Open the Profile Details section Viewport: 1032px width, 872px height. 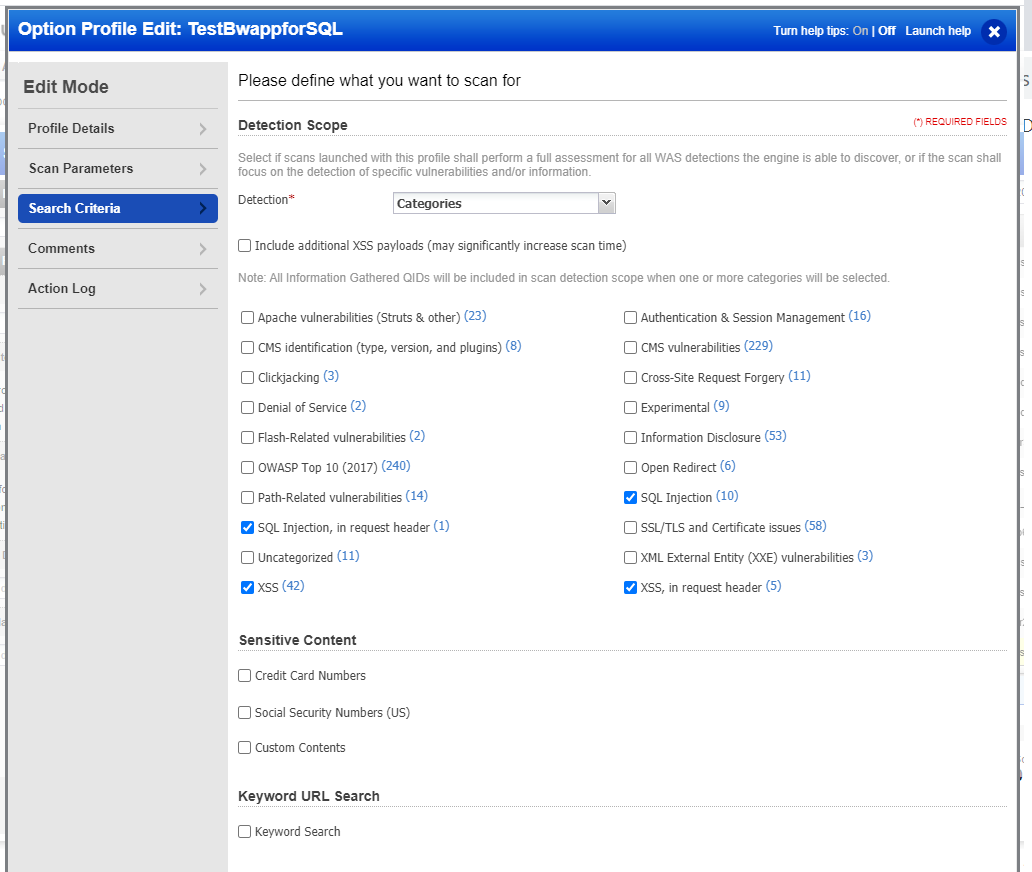click(118, 128)
